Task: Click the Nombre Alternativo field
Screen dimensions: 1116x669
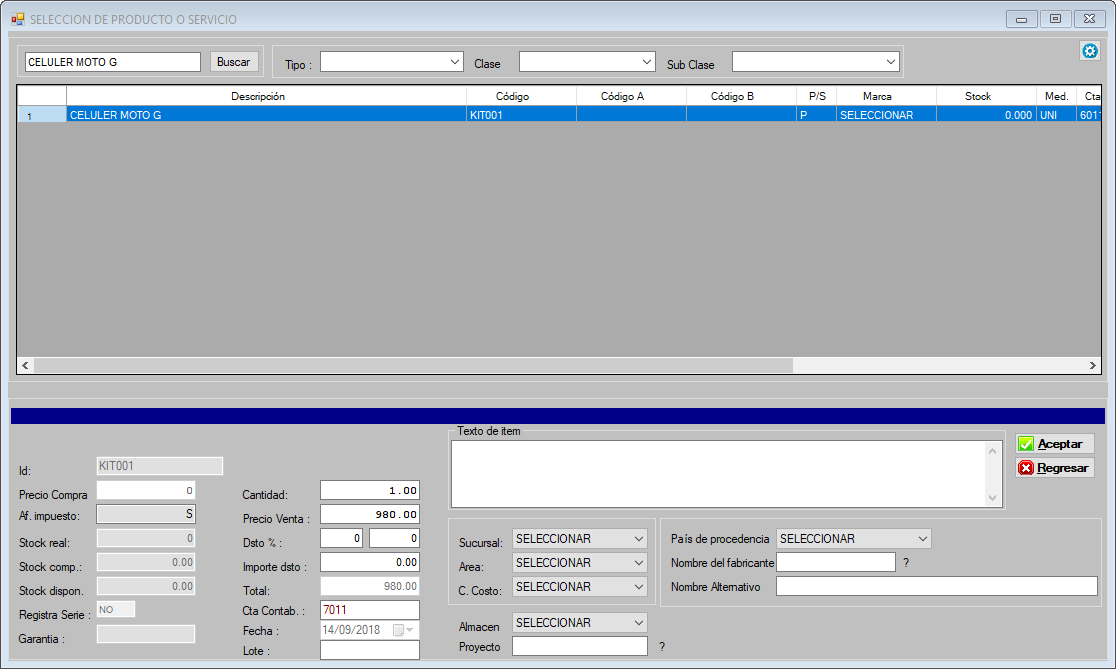Action: coord(937,586)
